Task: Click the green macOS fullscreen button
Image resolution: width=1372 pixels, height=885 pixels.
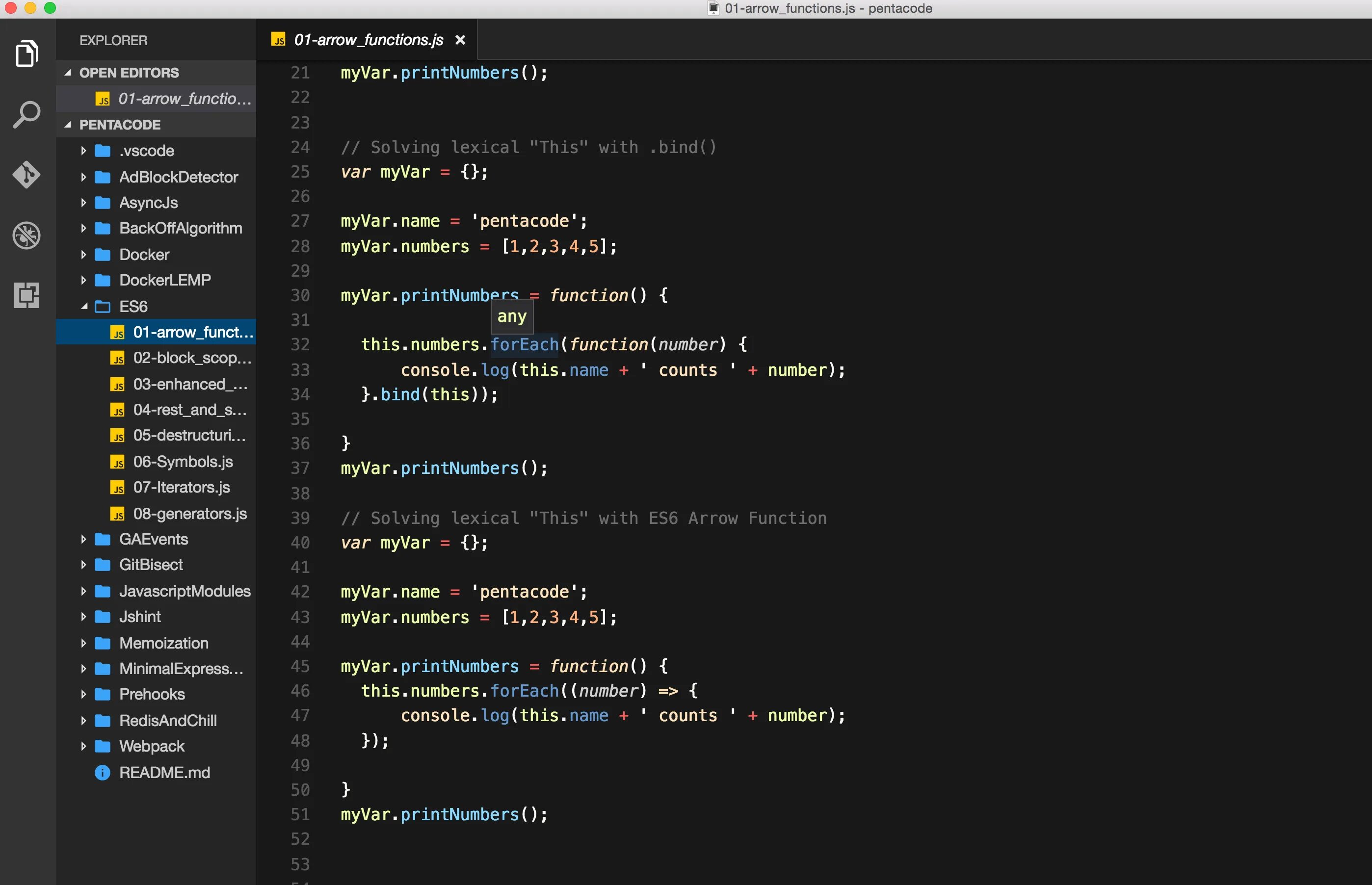Action: 50,8
